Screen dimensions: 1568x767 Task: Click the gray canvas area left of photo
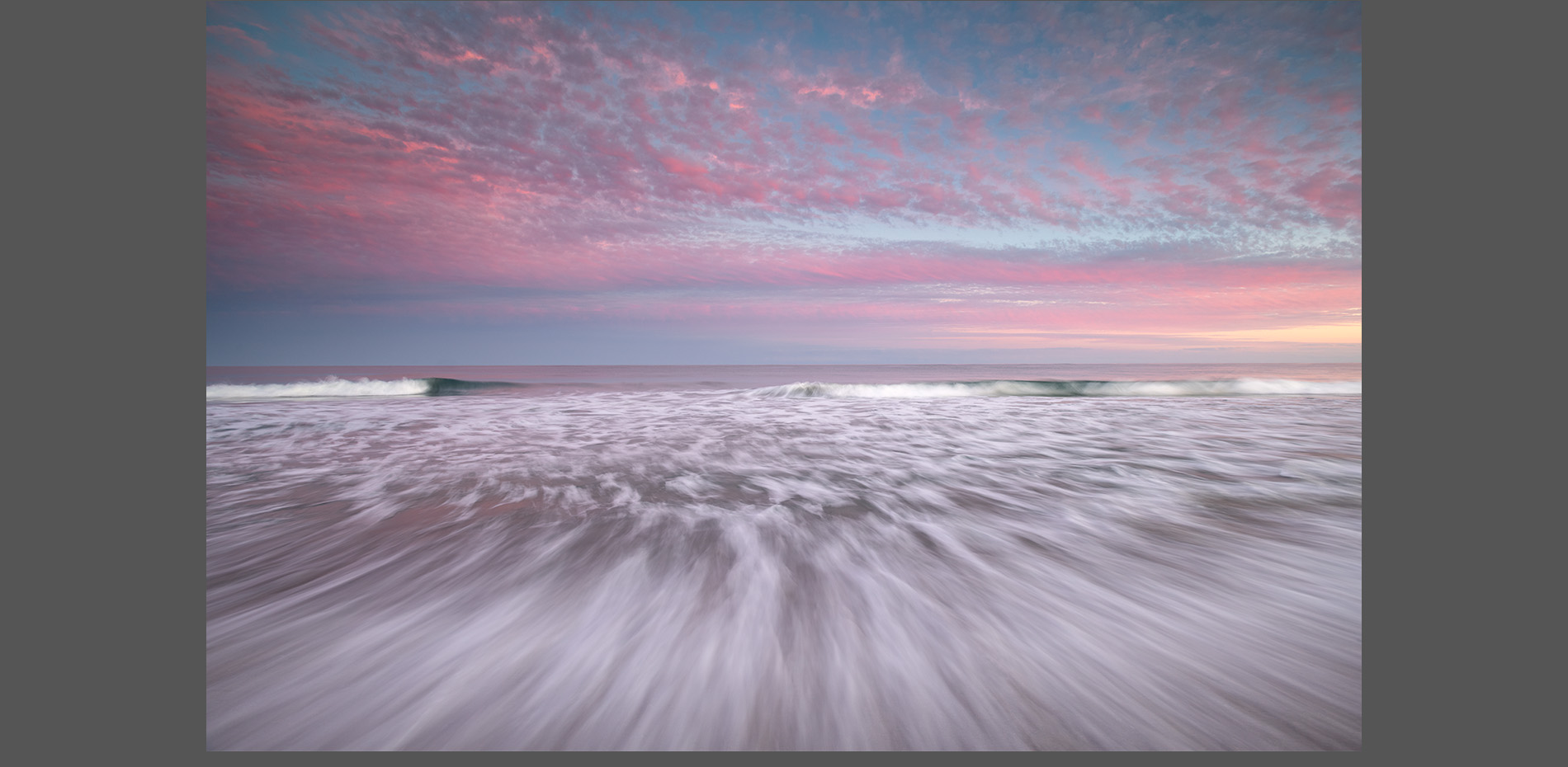pos(103,383)
